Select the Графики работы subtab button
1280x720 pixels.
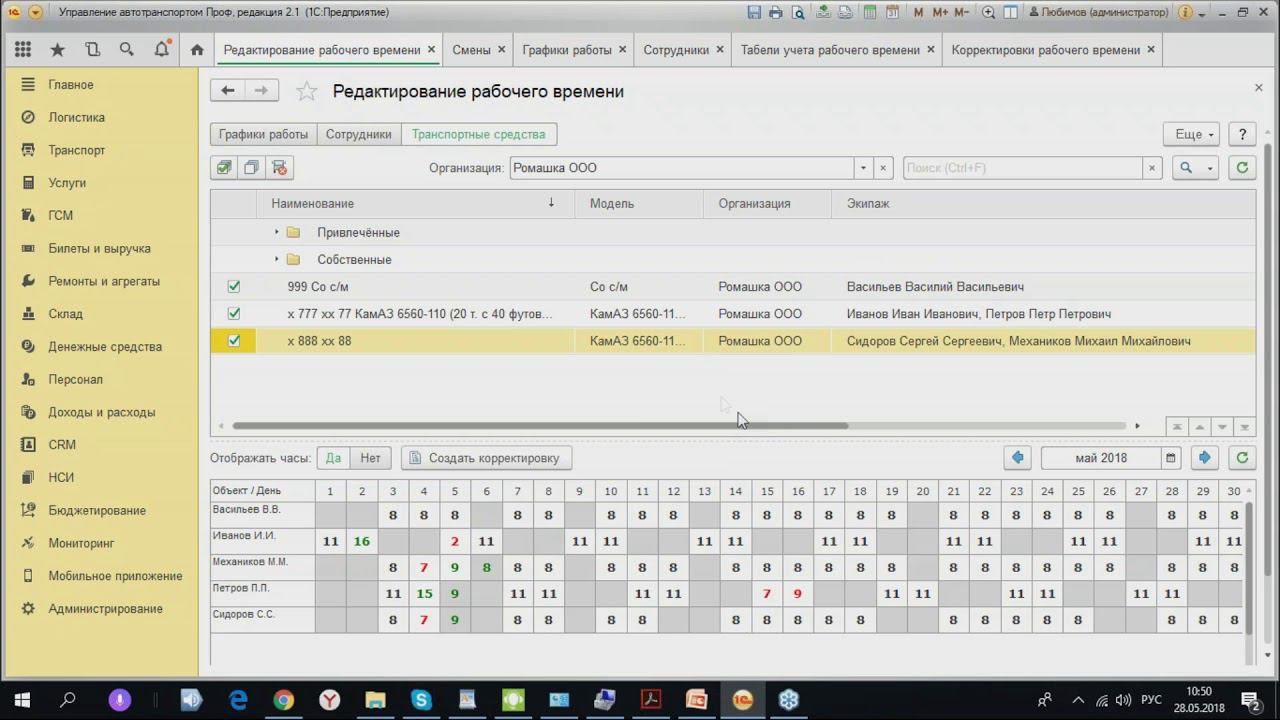click(264, 134)
